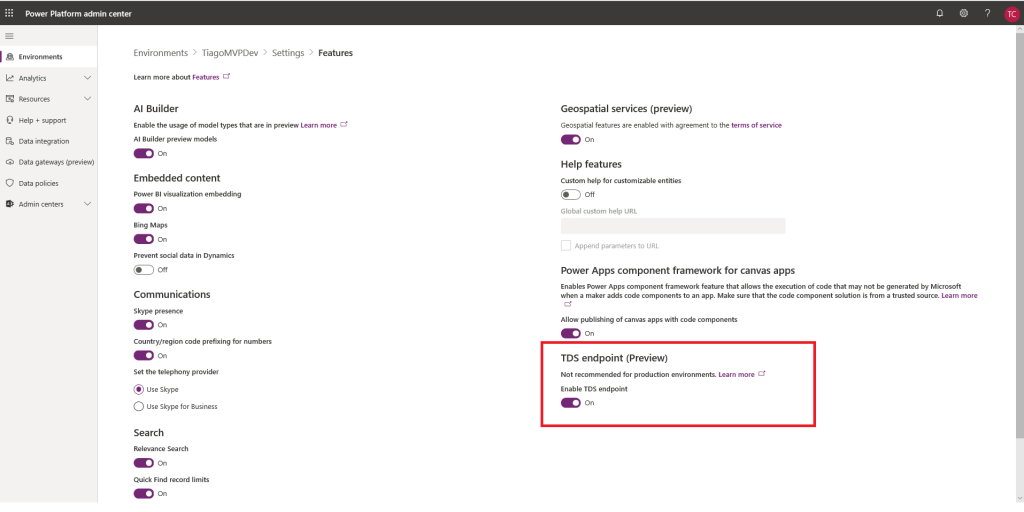The image size is (1024, 512).
Task: Open Data gateways (preview) in sidebar
Action: point(56,162)
